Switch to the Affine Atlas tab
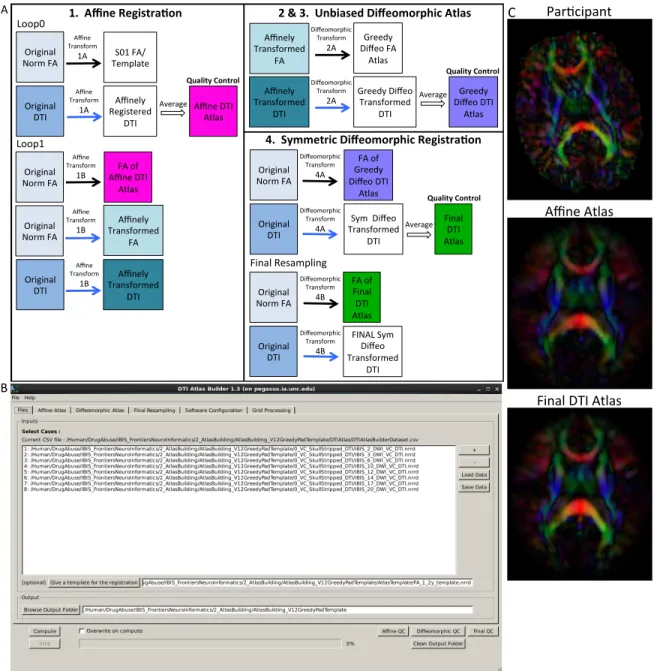This screenshot has width=657, height=671. coord(52,410)
